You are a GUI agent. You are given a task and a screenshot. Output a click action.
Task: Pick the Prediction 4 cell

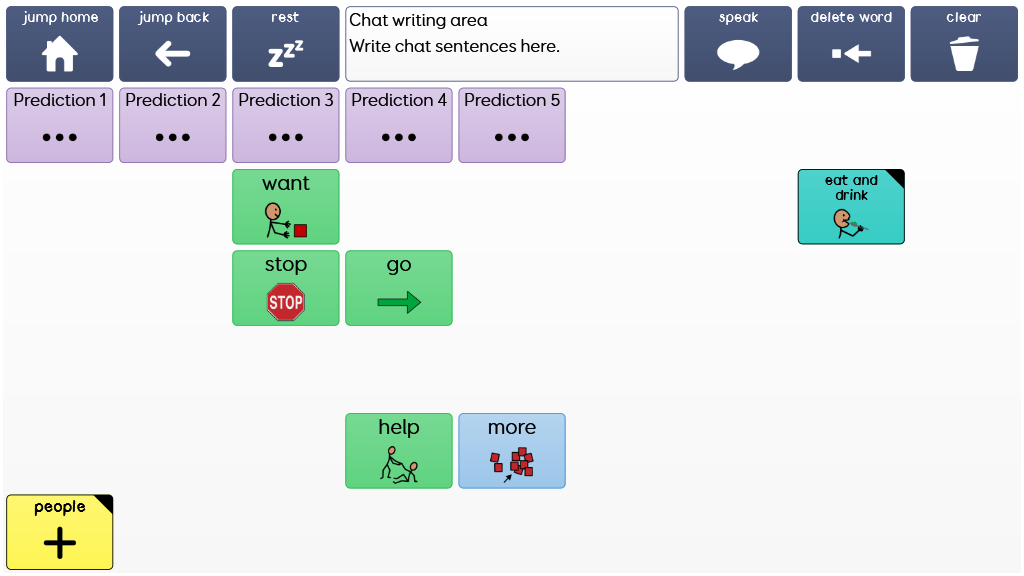click(x=398, y=125)
